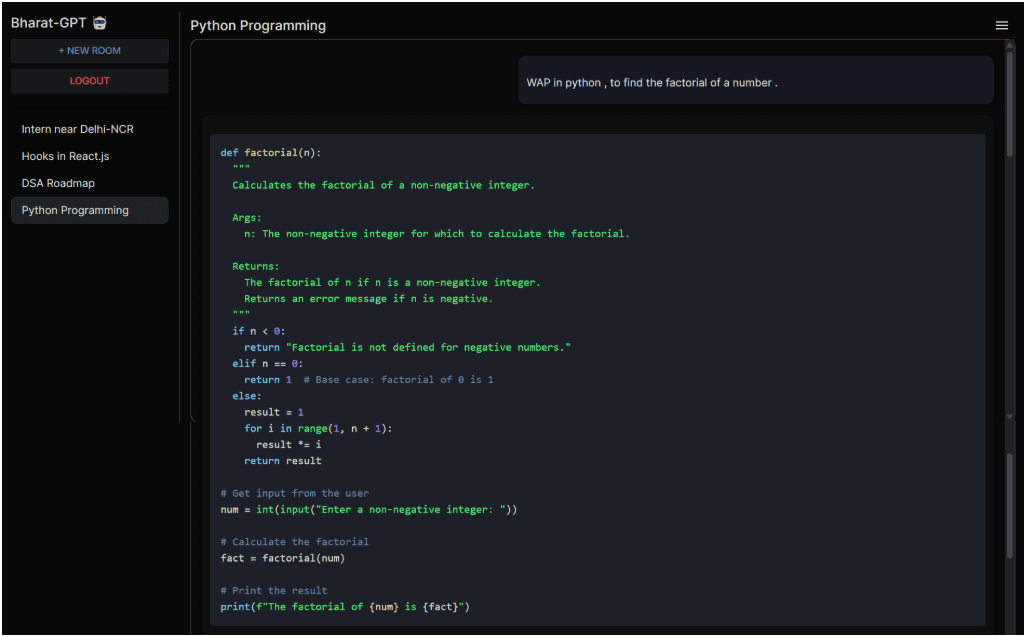1026x637 pixels.
Task: Select the DSA Roadmap room
Action: (x=58, y=183)
